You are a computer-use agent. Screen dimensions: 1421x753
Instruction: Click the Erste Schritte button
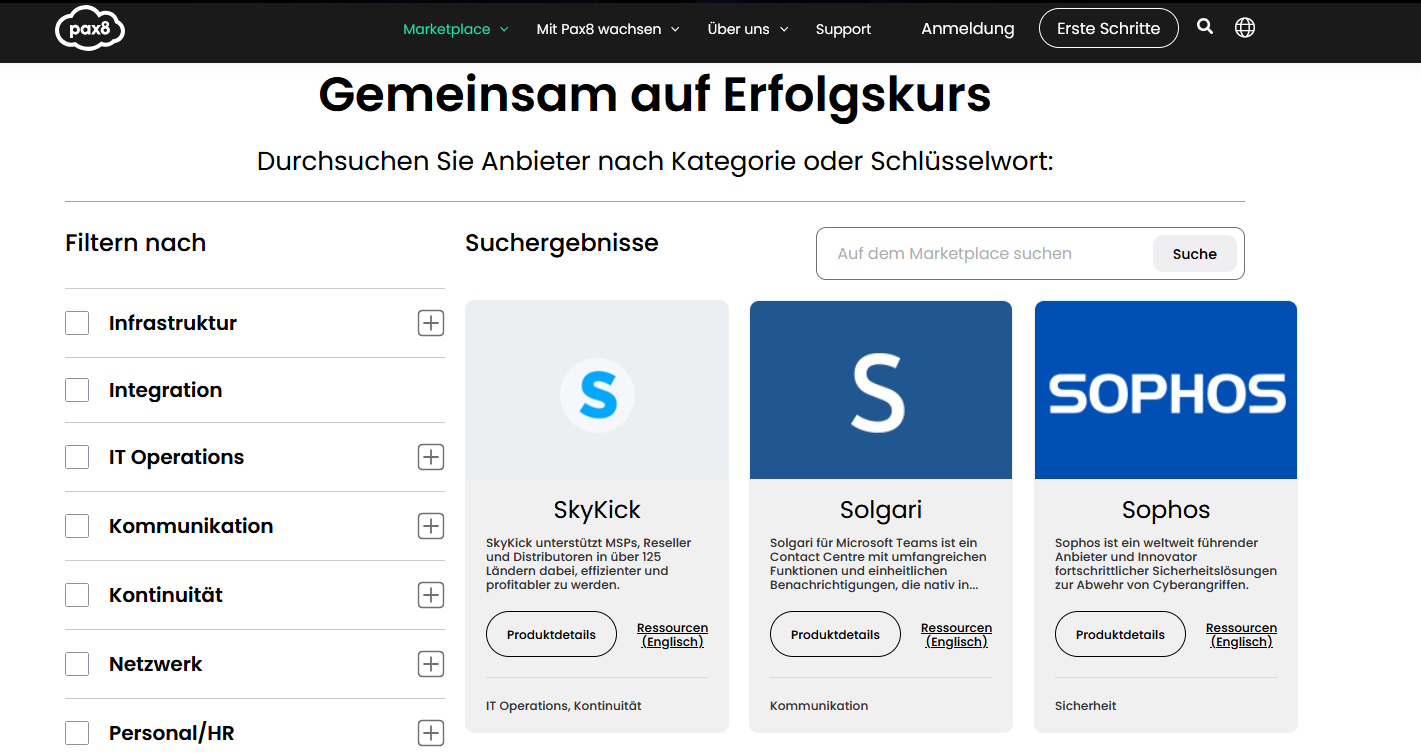point(1108,29)
